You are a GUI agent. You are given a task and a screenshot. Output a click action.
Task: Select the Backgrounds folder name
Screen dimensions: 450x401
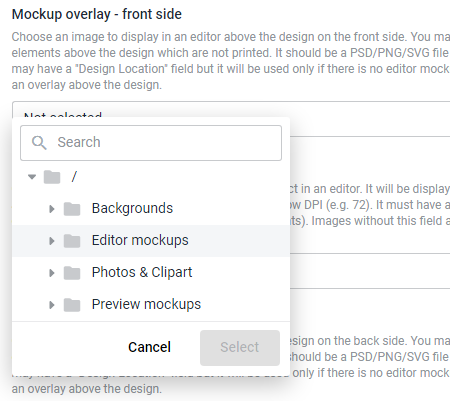point(132,208)
